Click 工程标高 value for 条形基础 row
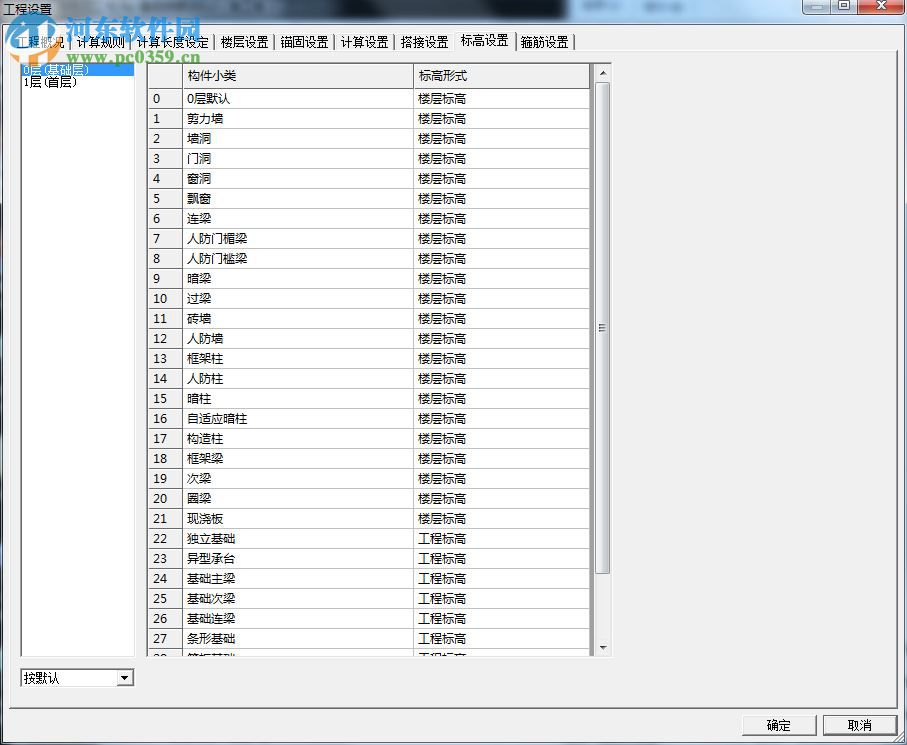 click(x=502, y=639)
